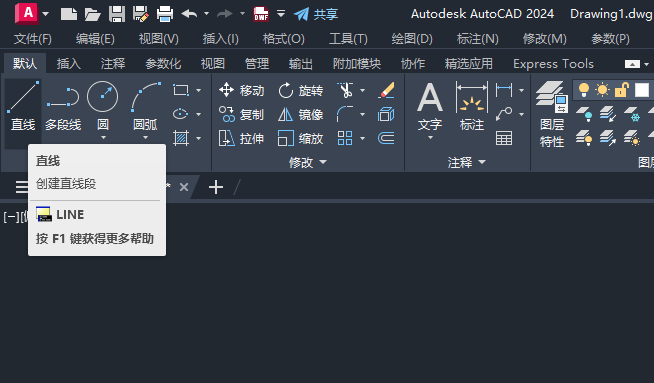Open Layer Properties (图层特性) manager
The image size is (654, 383).
point(552,115)
